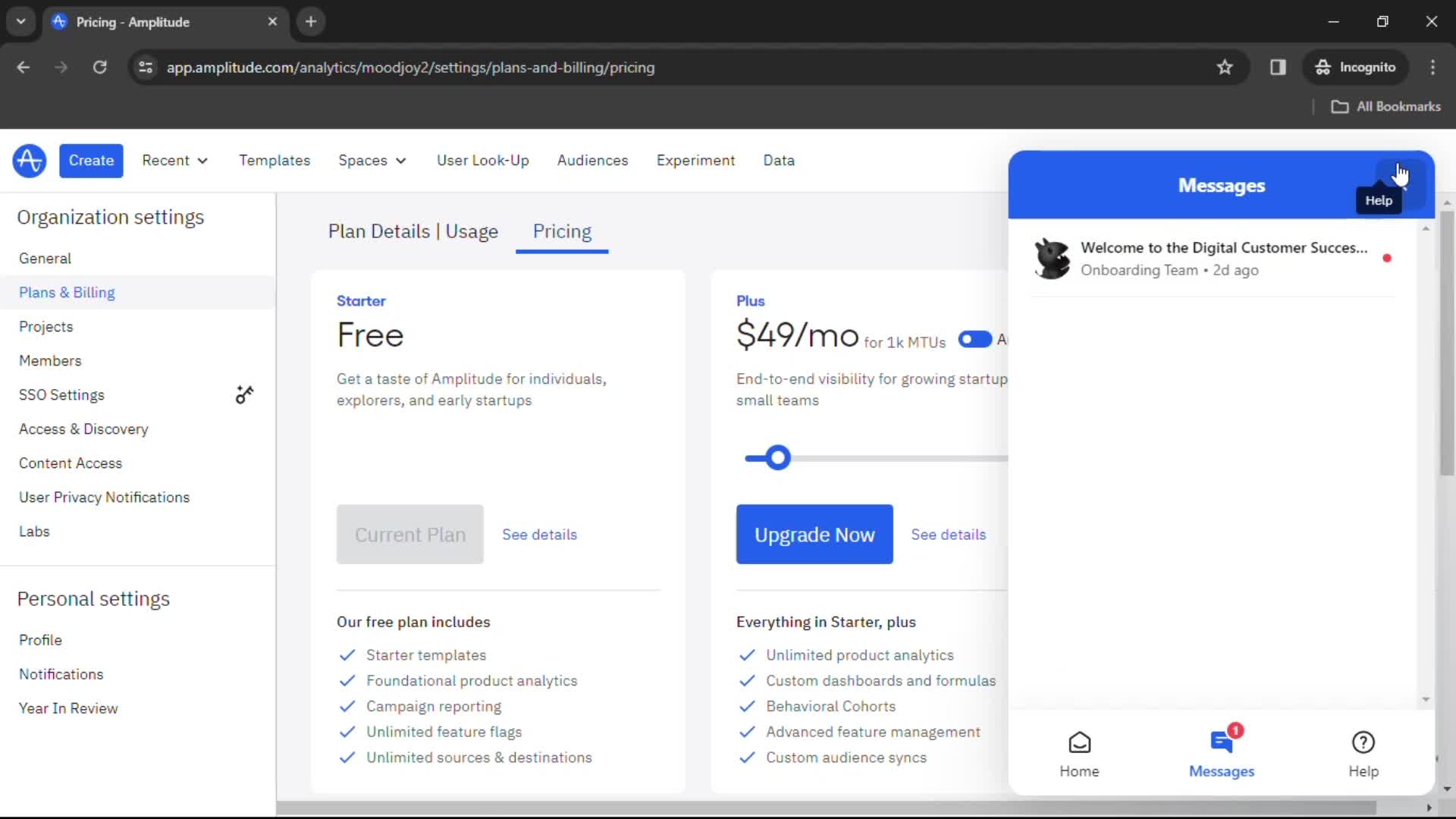Screen dimensions: 1456x819
Task: Click the 'Unlimited feature flags' feature text
Action: (444, 732)
